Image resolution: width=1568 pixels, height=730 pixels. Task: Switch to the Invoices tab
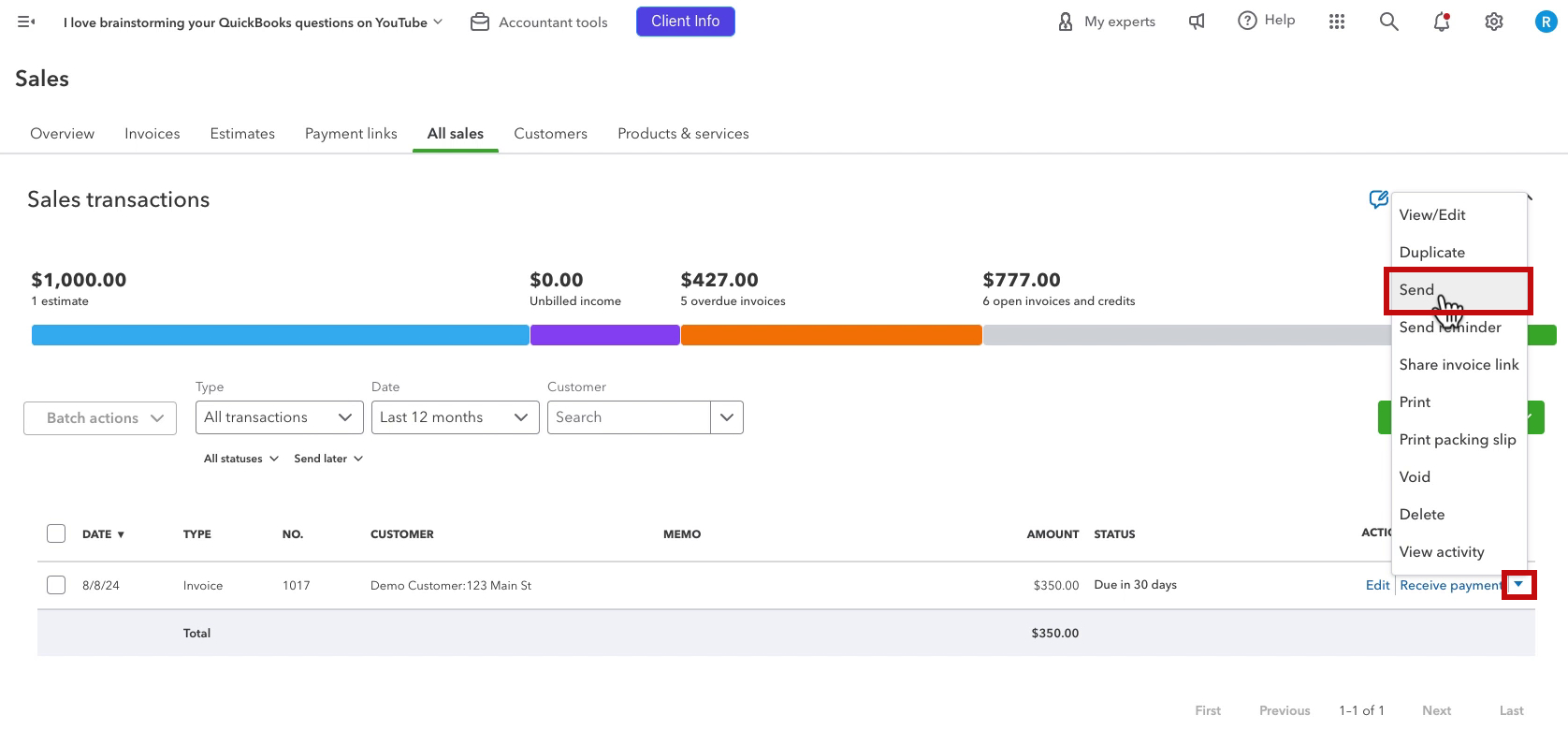coord(152,134)
